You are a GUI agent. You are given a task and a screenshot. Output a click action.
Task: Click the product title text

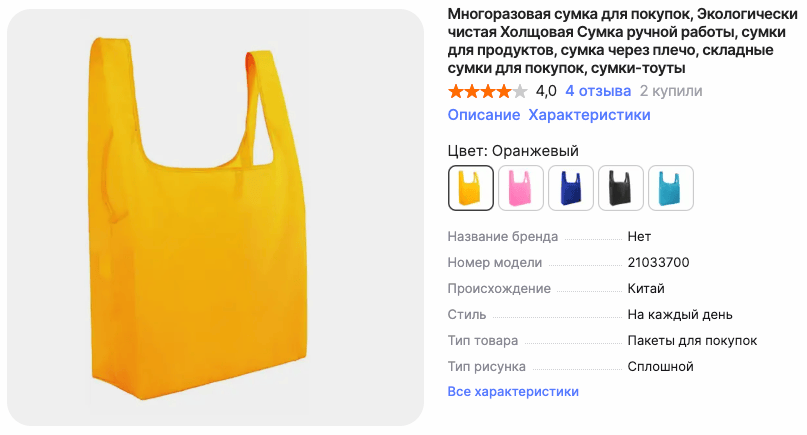pyautogui.click(x=622, y=41)
